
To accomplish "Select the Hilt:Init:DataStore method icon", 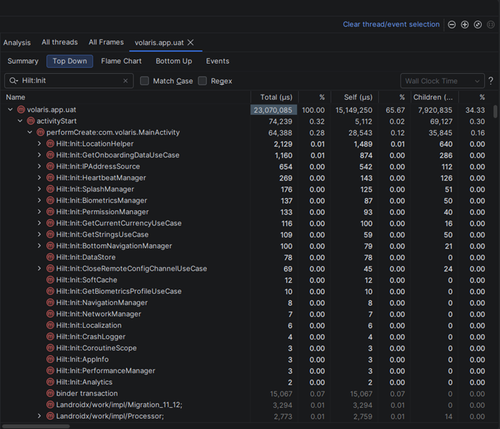I will pyautogui.click(x=50, y=257).
